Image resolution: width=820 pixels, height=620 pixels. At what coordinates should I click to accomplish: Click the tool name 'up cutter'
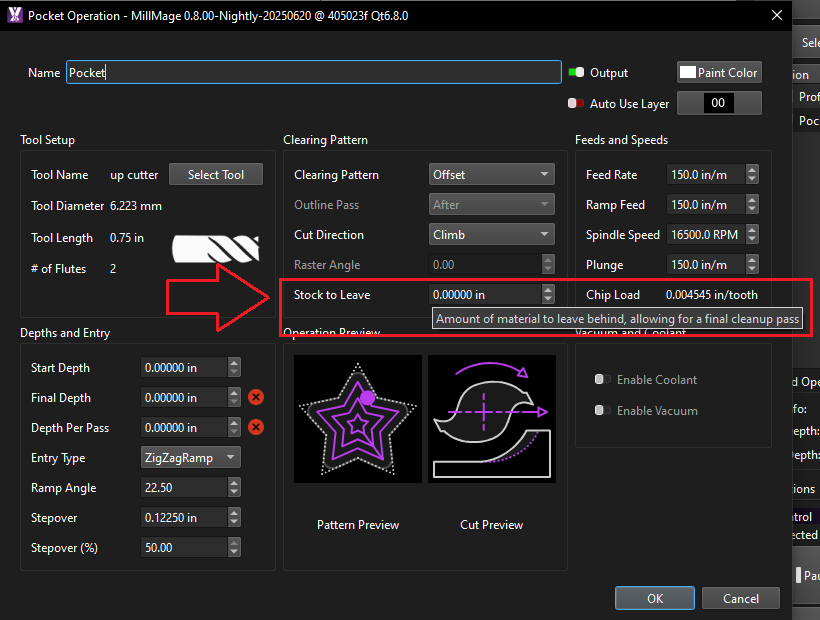click(x=134, y=175)
